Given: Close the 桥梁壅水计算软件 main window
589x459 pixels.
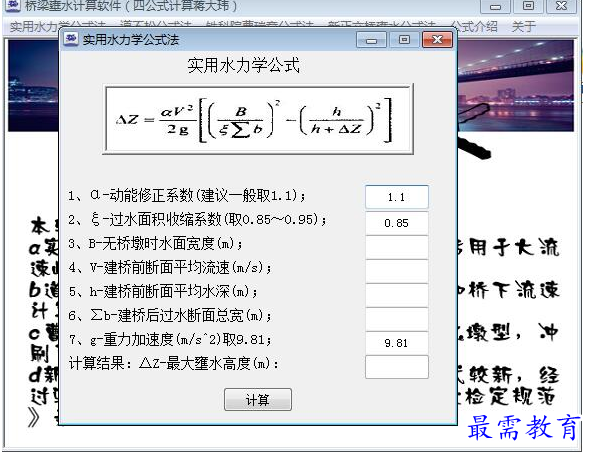Looking at the screenshot, I should [561, 6].
